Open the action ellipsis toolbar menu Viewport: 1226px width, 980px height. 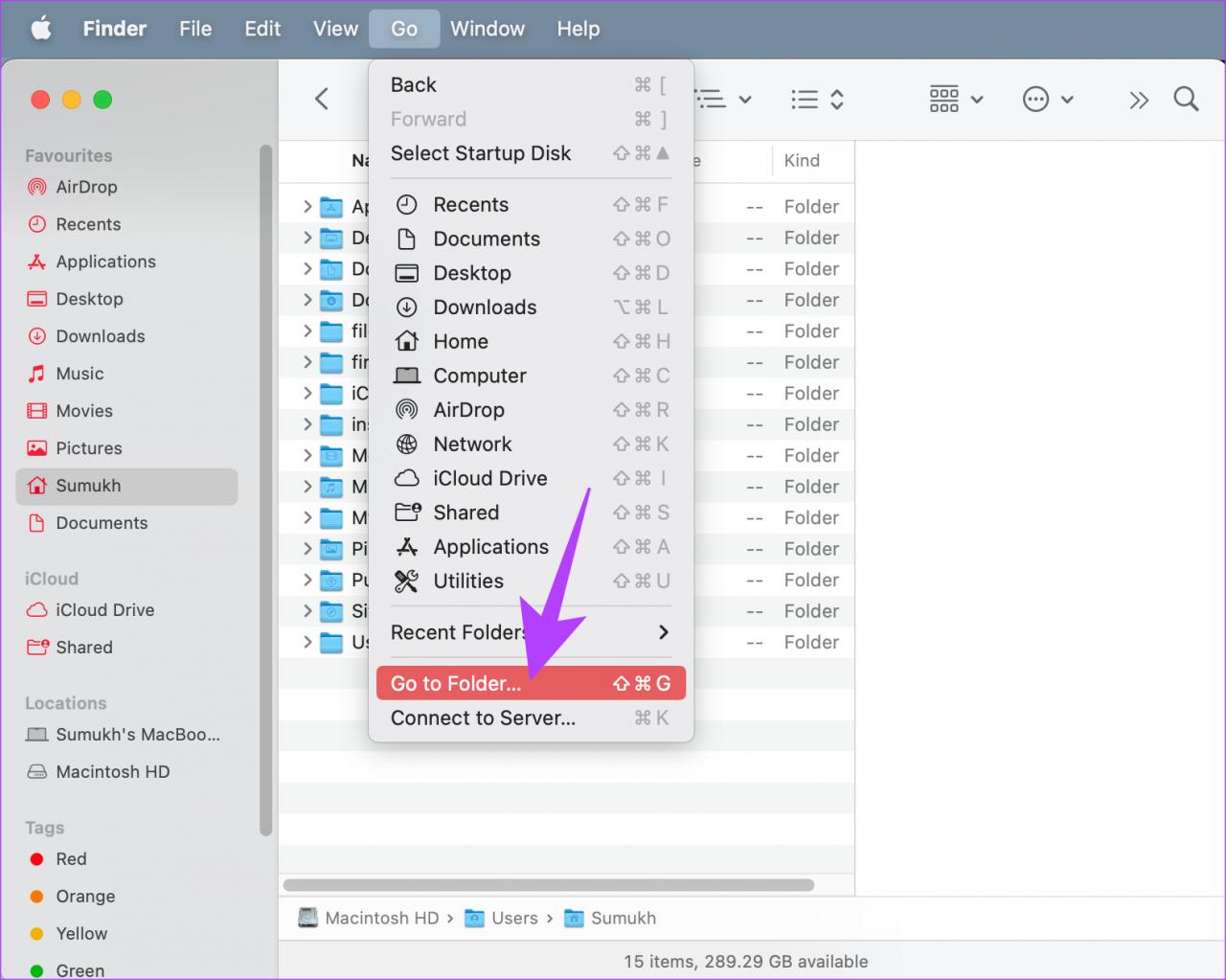coord(1048,99)
